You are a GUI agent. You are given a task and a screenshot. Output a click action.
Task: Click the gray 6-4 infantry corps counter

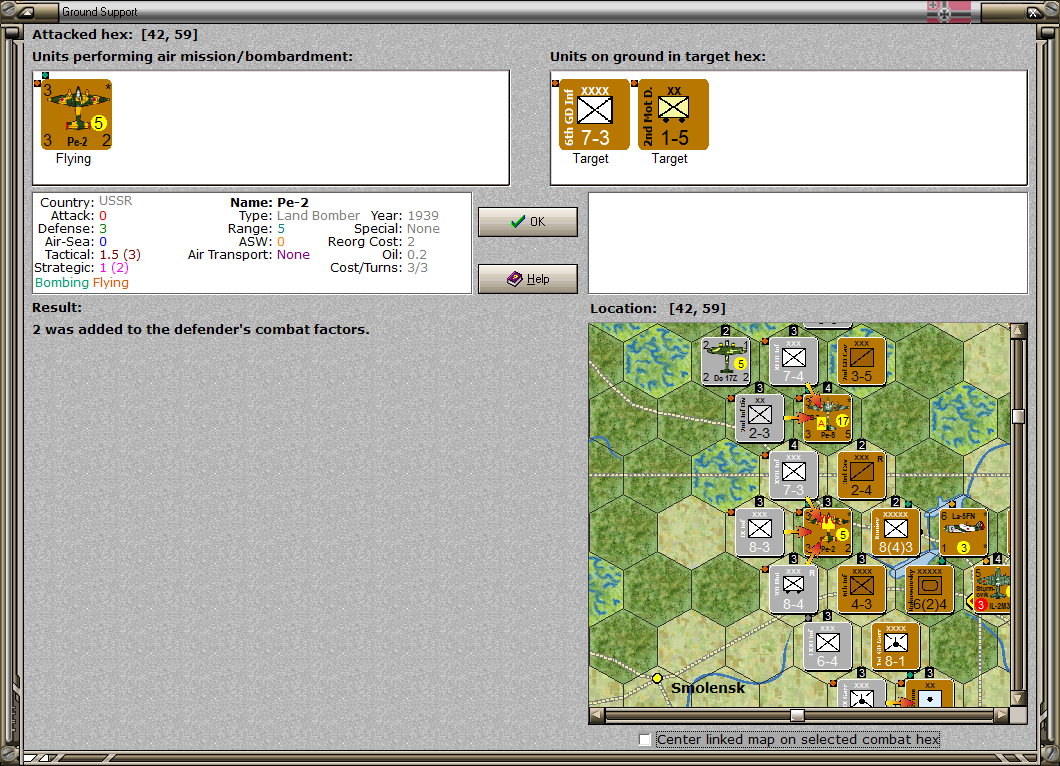click(x=827, y=646)
